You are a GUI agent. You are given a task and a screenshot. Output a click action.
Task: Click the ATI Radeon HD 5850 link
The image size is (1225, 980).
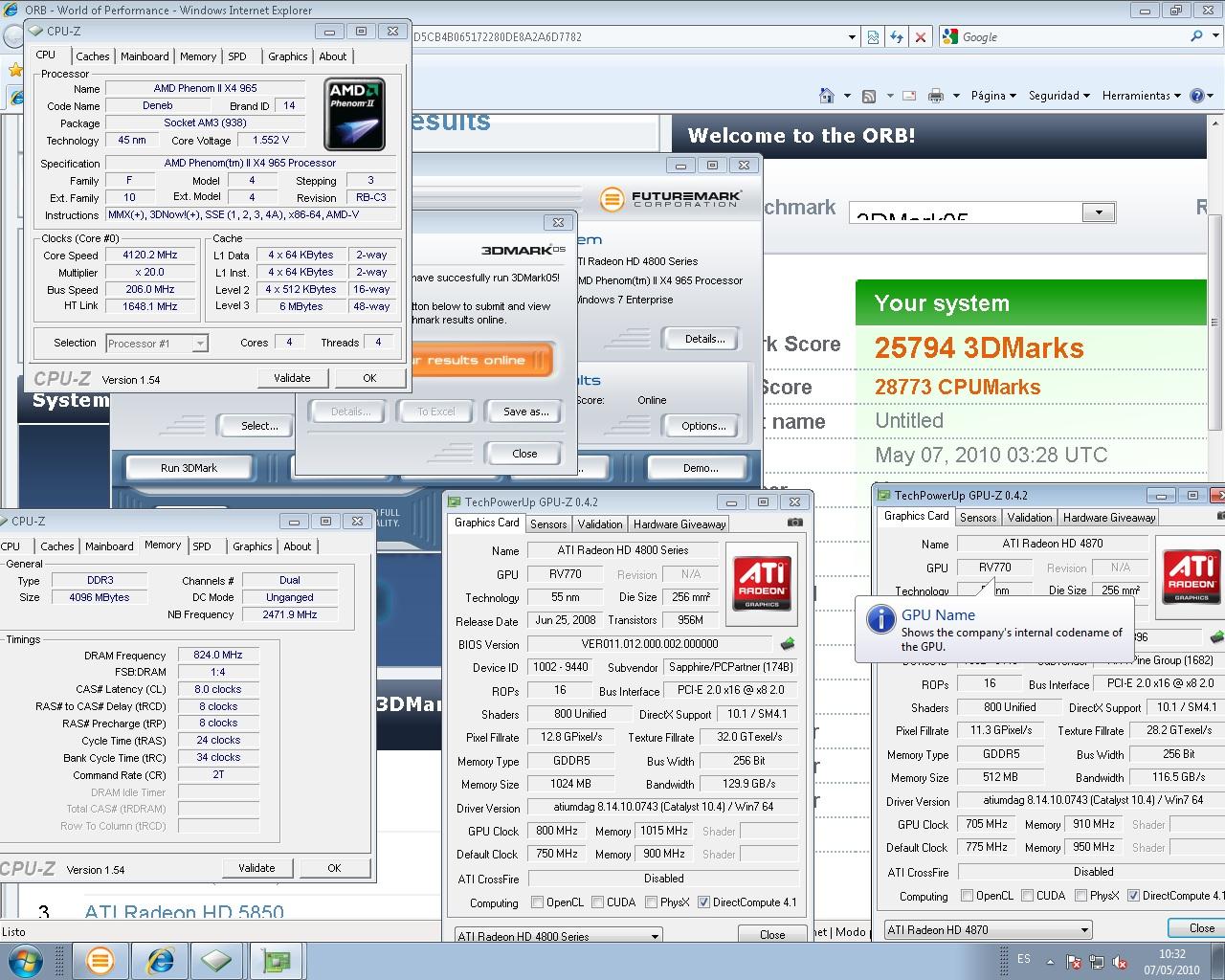[184, 913]
